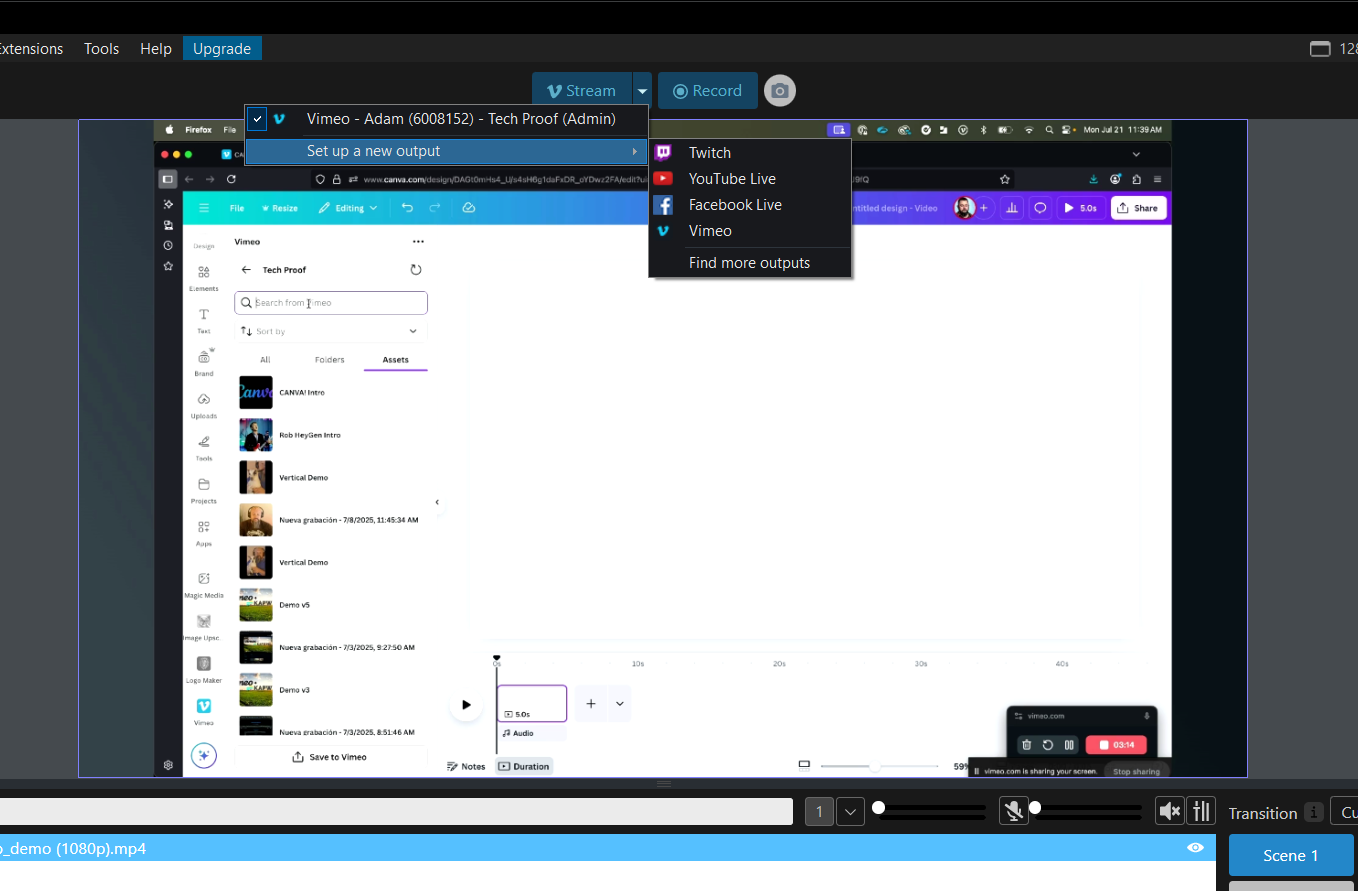Open the Tools menu
The image size is (1358, 891).
[101, 48]
